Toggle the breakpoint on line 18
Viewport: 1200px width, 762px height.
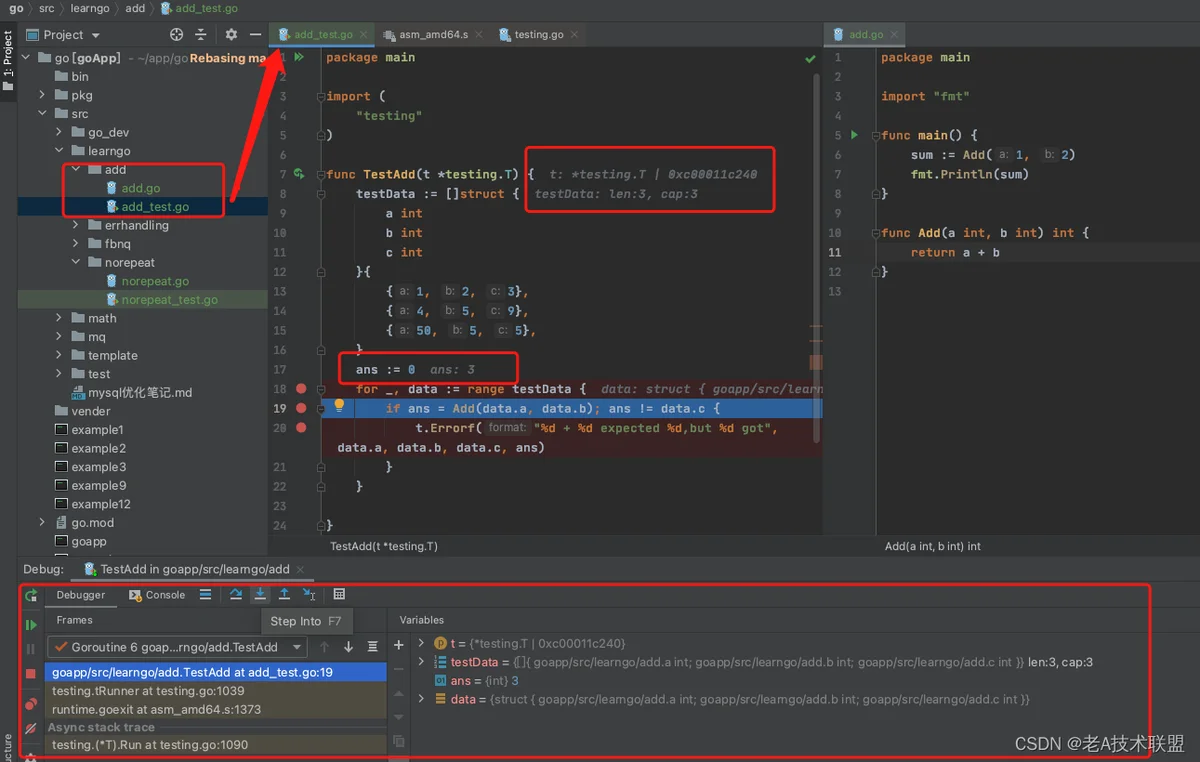tap(301, 388)
